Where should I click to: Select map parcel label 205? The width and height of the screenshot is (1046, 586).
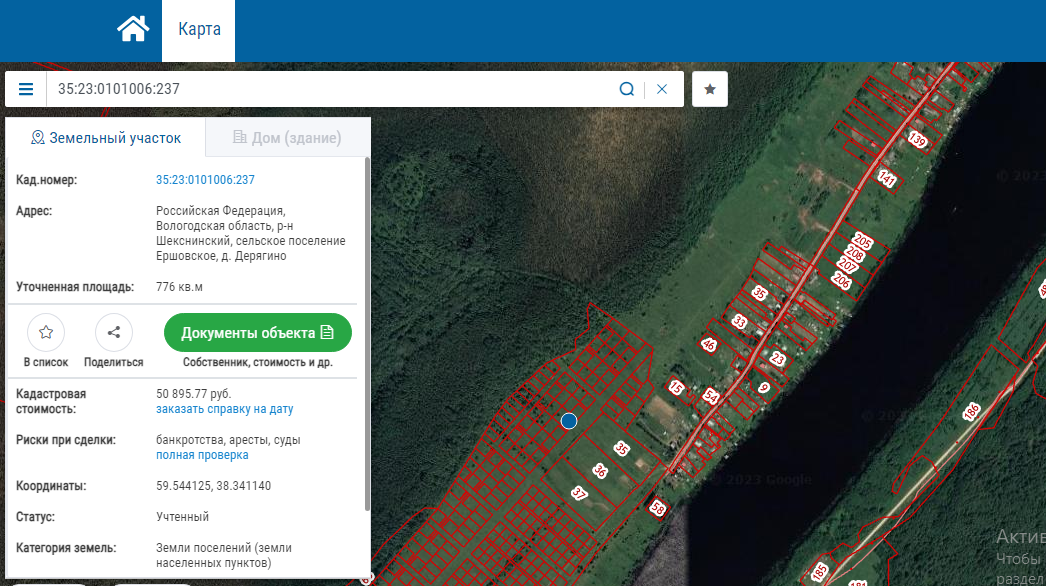[x=863, y=240]
